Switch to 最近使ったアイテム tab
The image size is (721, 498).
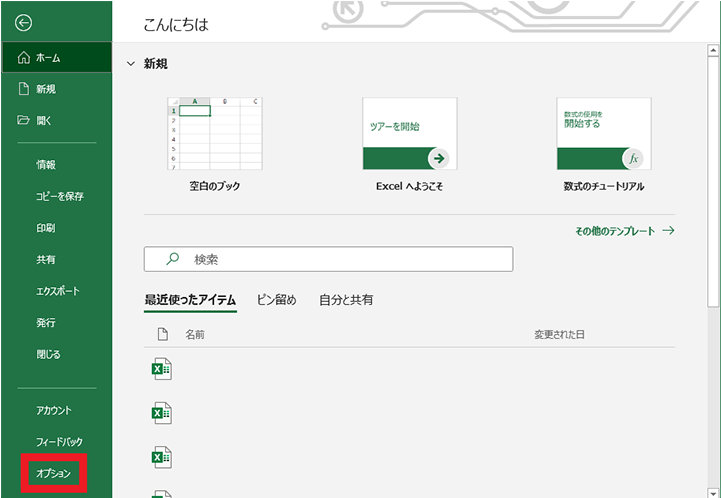[190, 300]
